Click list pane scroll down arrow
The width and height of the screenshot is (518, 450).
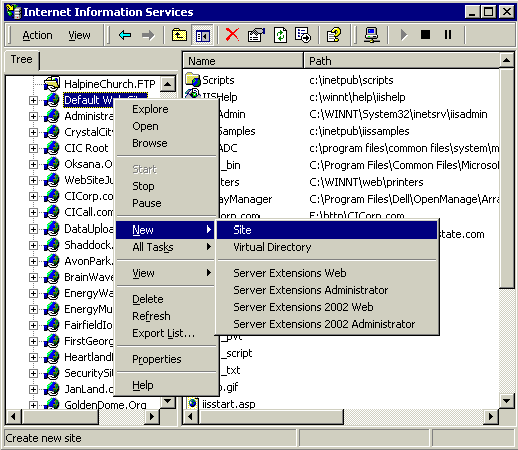tap(507, 400)
